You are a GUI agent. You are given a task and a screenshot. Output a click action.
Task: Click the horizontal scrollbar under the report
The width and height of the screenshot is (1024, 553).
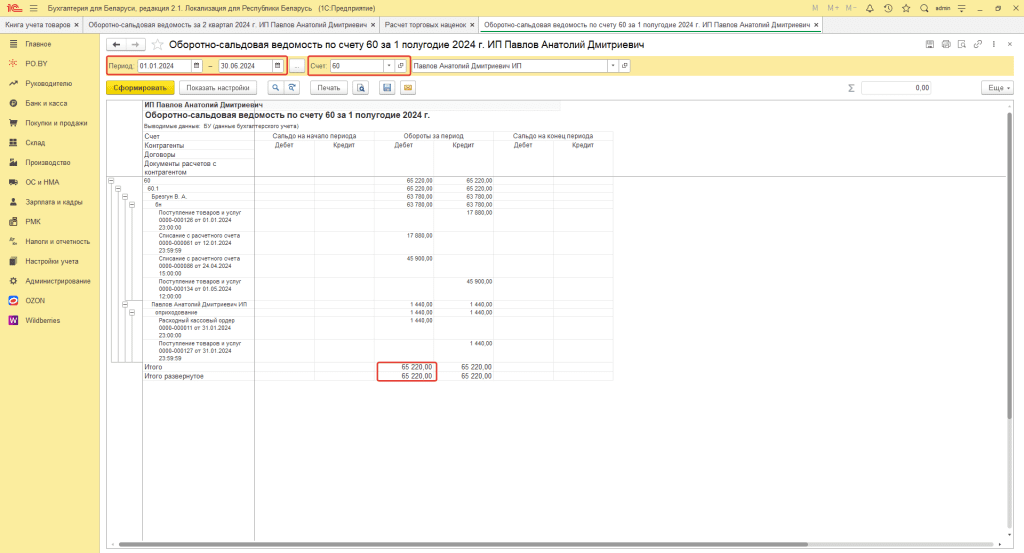pyautogui.click(x=463, y=544)
